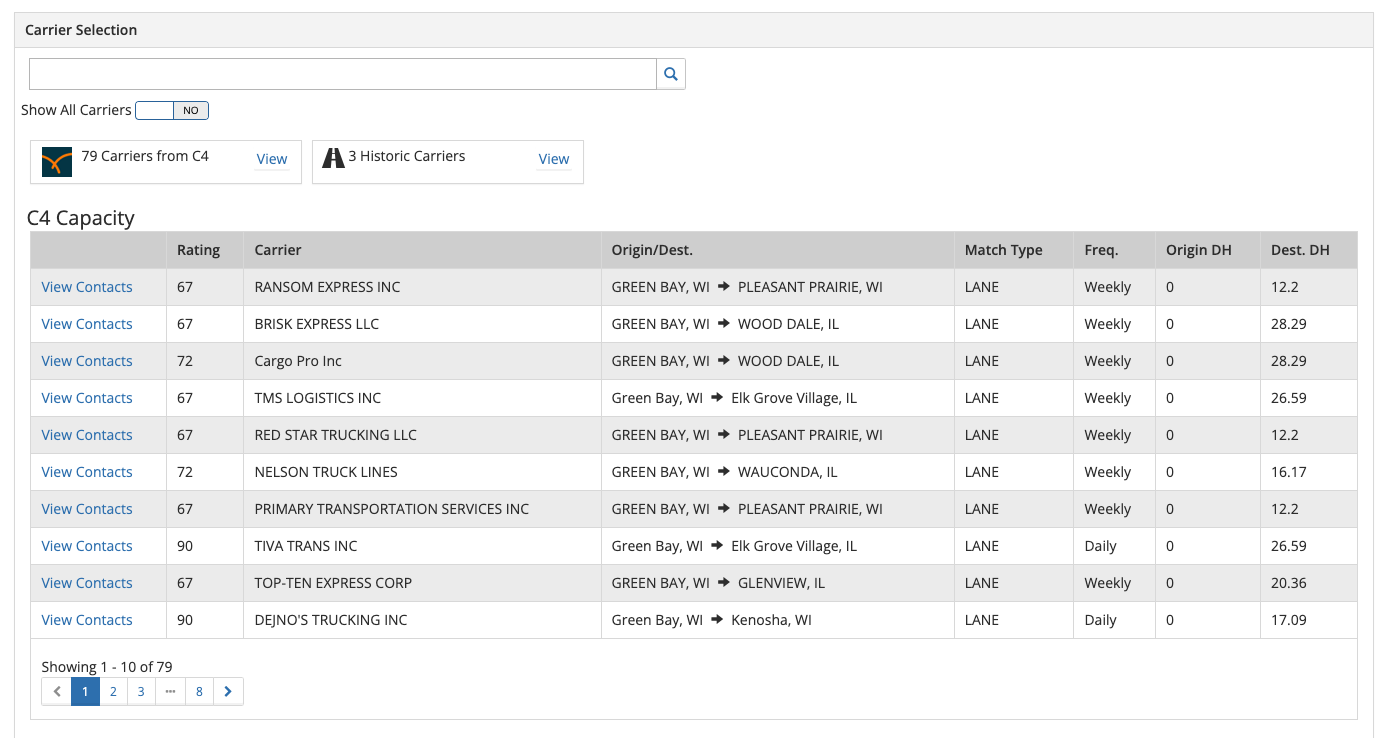Screen dimensions: 1389x738
Task: View the 3 Historic Carriers
Action: pyautogui.click(x=553, y=159)
